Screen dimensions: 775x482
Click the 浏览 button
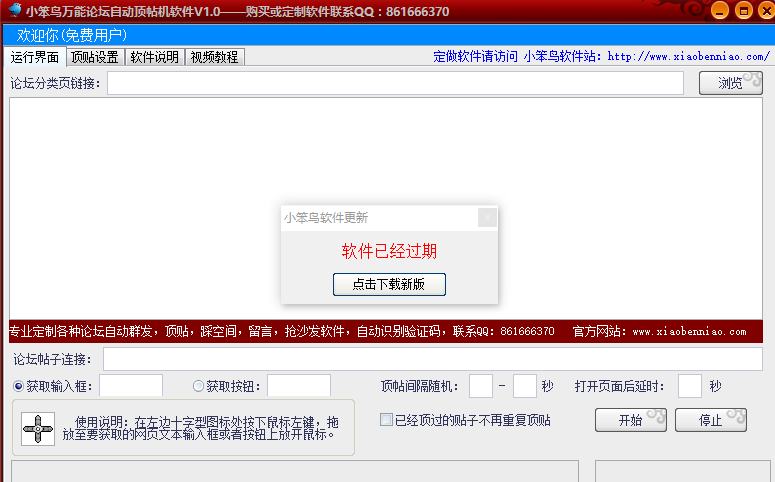[x=731, y=83]
